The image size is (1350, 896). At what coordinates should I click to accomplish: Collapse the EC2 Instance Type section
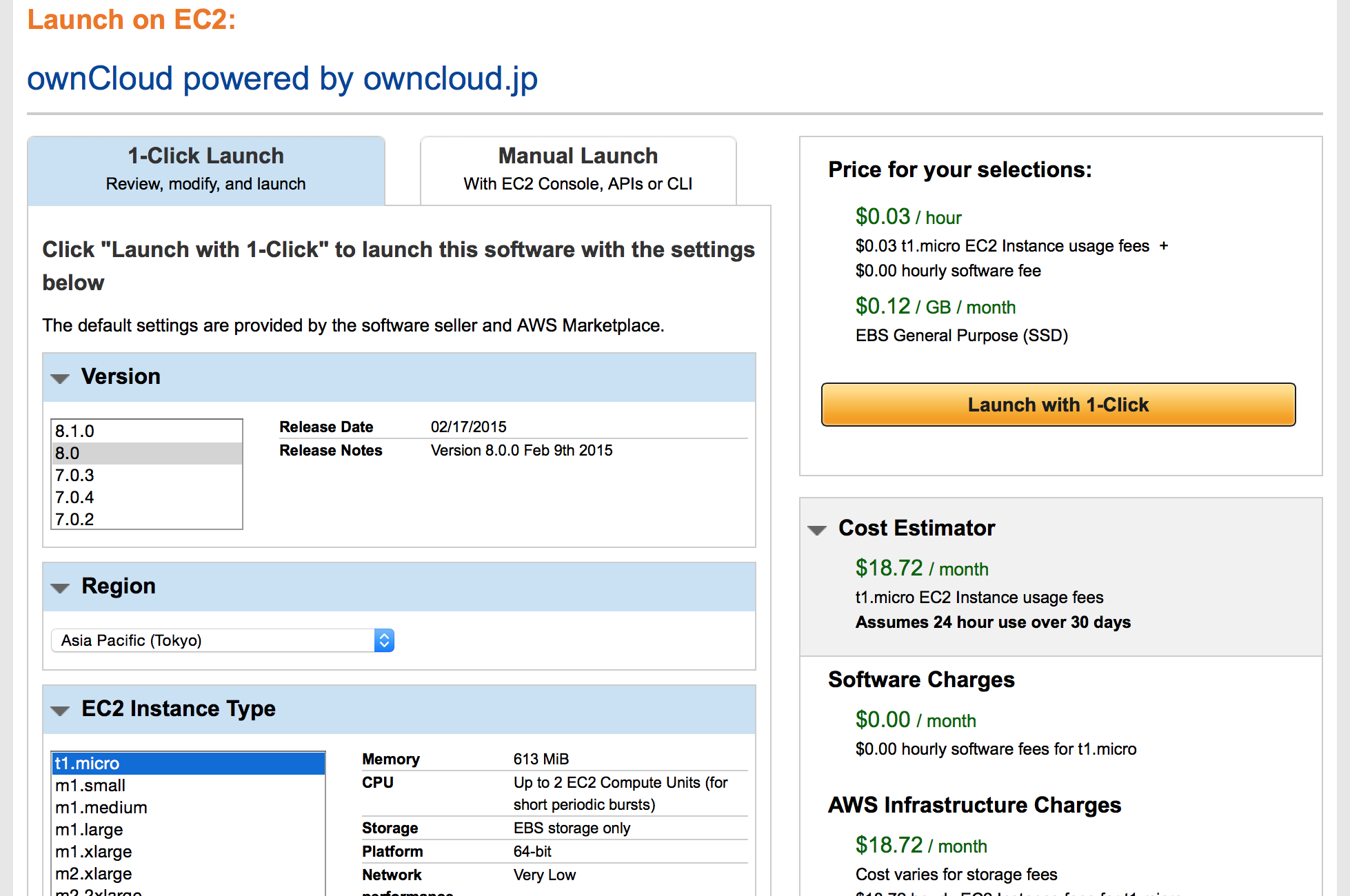[x=61, y=711]
